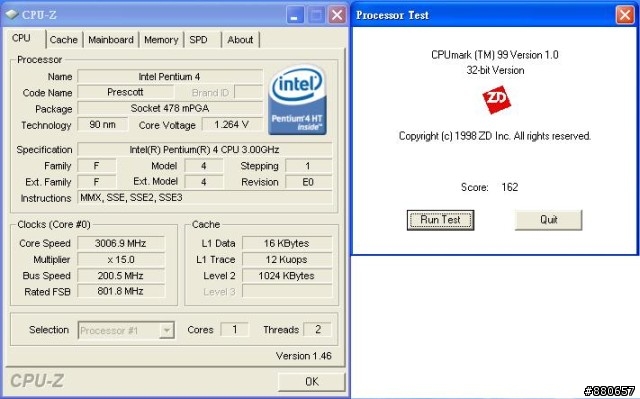Click Quit in Processor Test

tap(549, 220)
